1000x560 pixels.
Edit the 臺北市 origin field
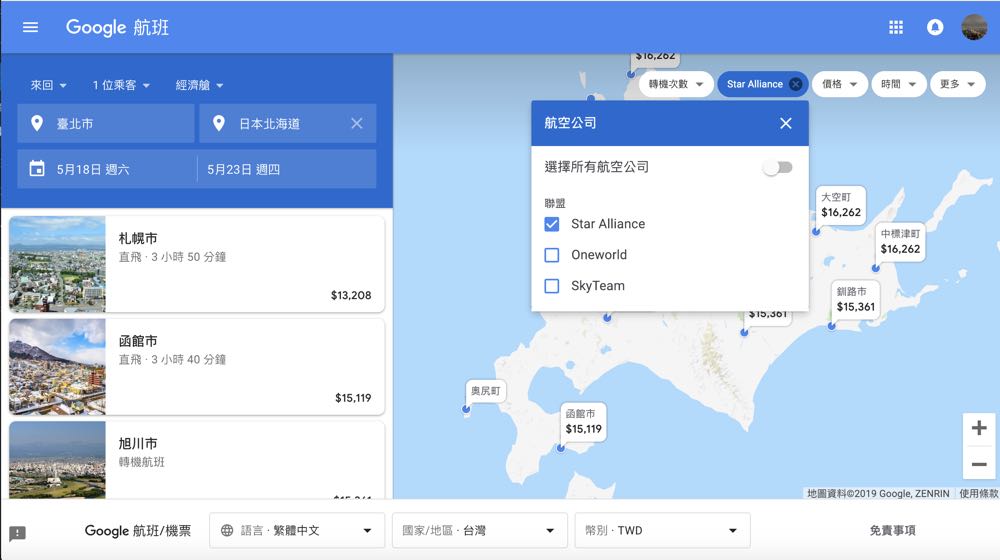[x=106, y=123]
